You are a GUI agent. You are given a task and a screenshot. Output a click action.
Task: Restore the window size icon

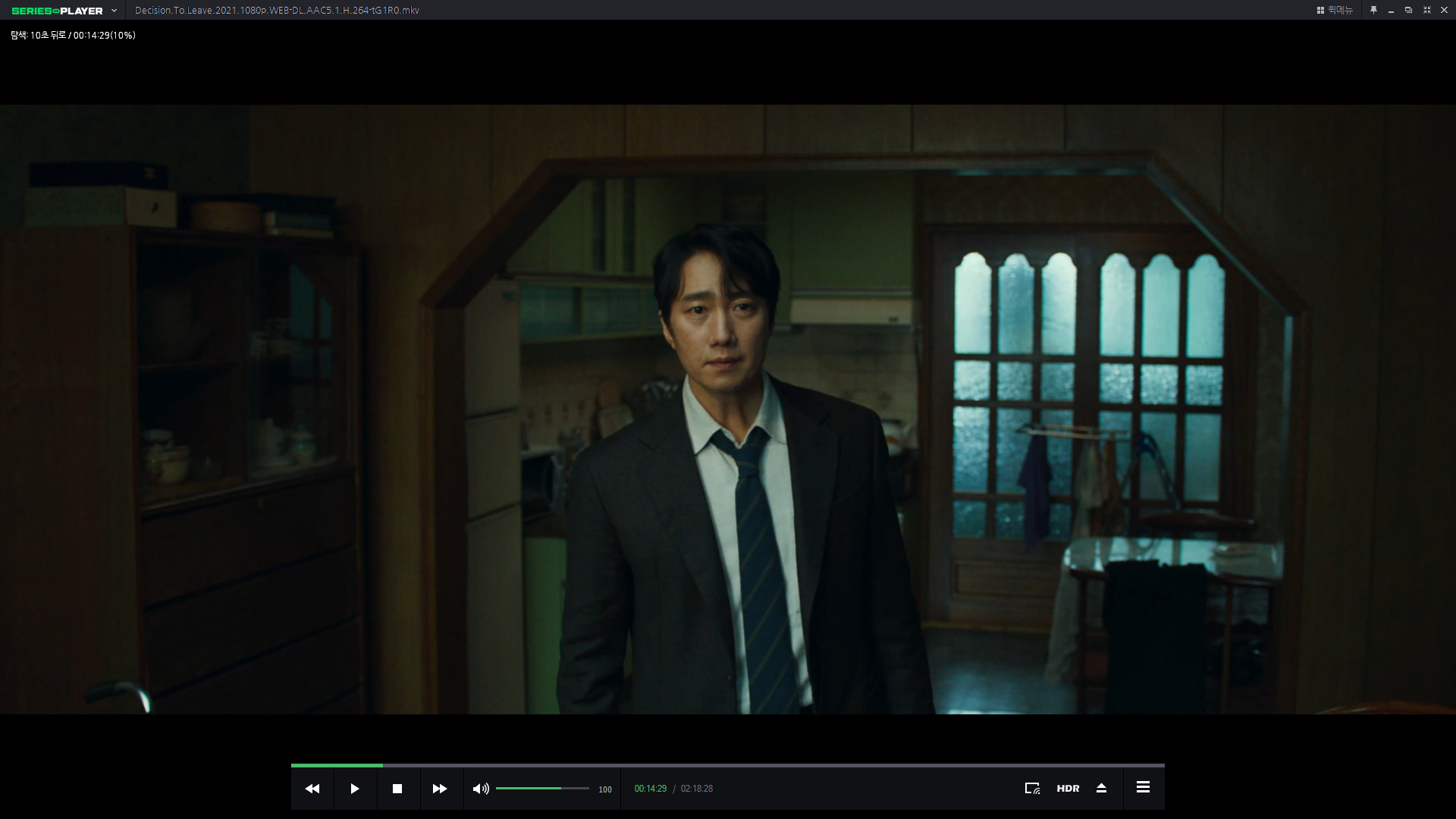coord(1408,10)
